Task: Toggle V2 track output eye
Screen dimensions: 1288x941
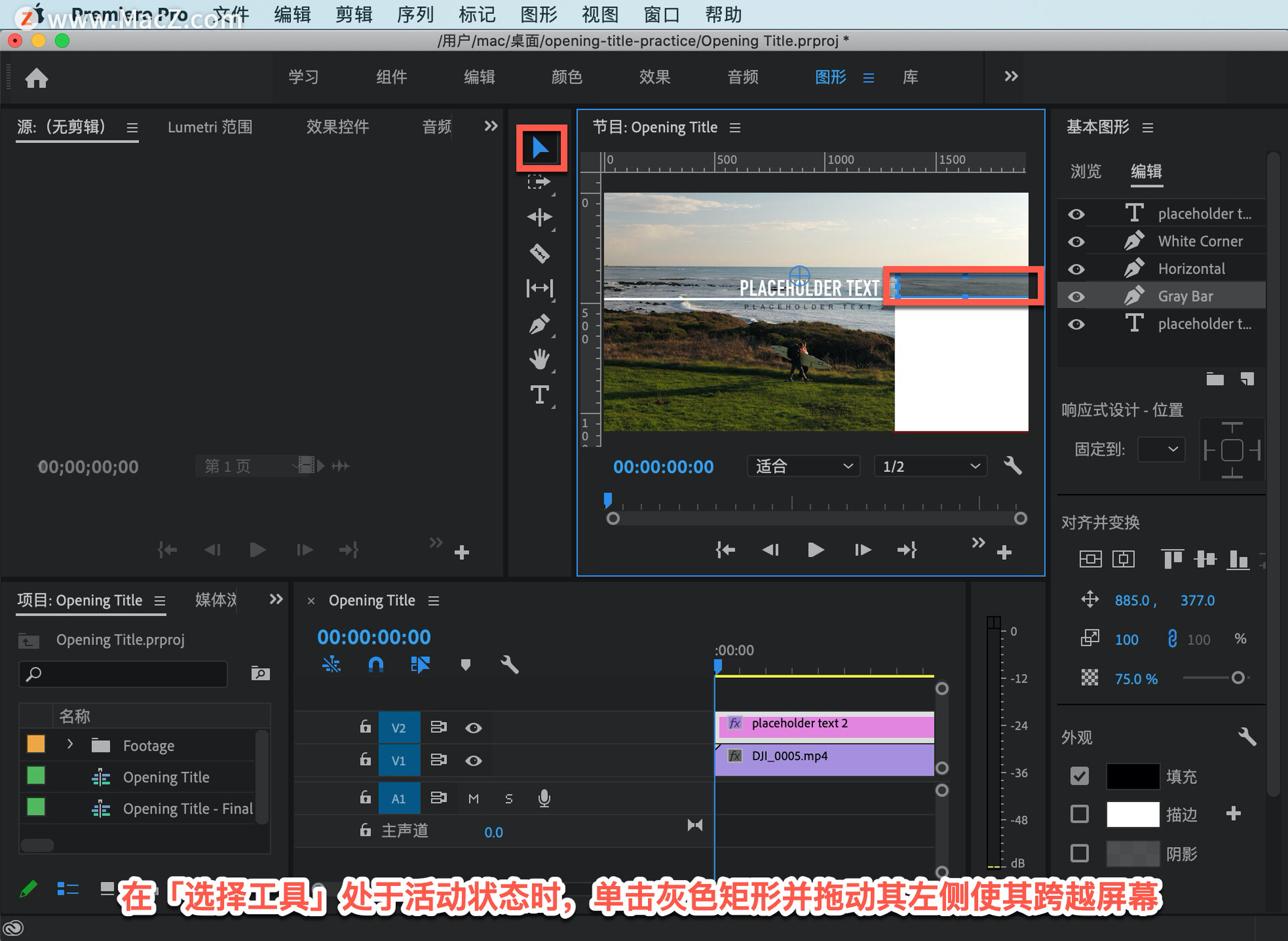Action: pos(474,728)
